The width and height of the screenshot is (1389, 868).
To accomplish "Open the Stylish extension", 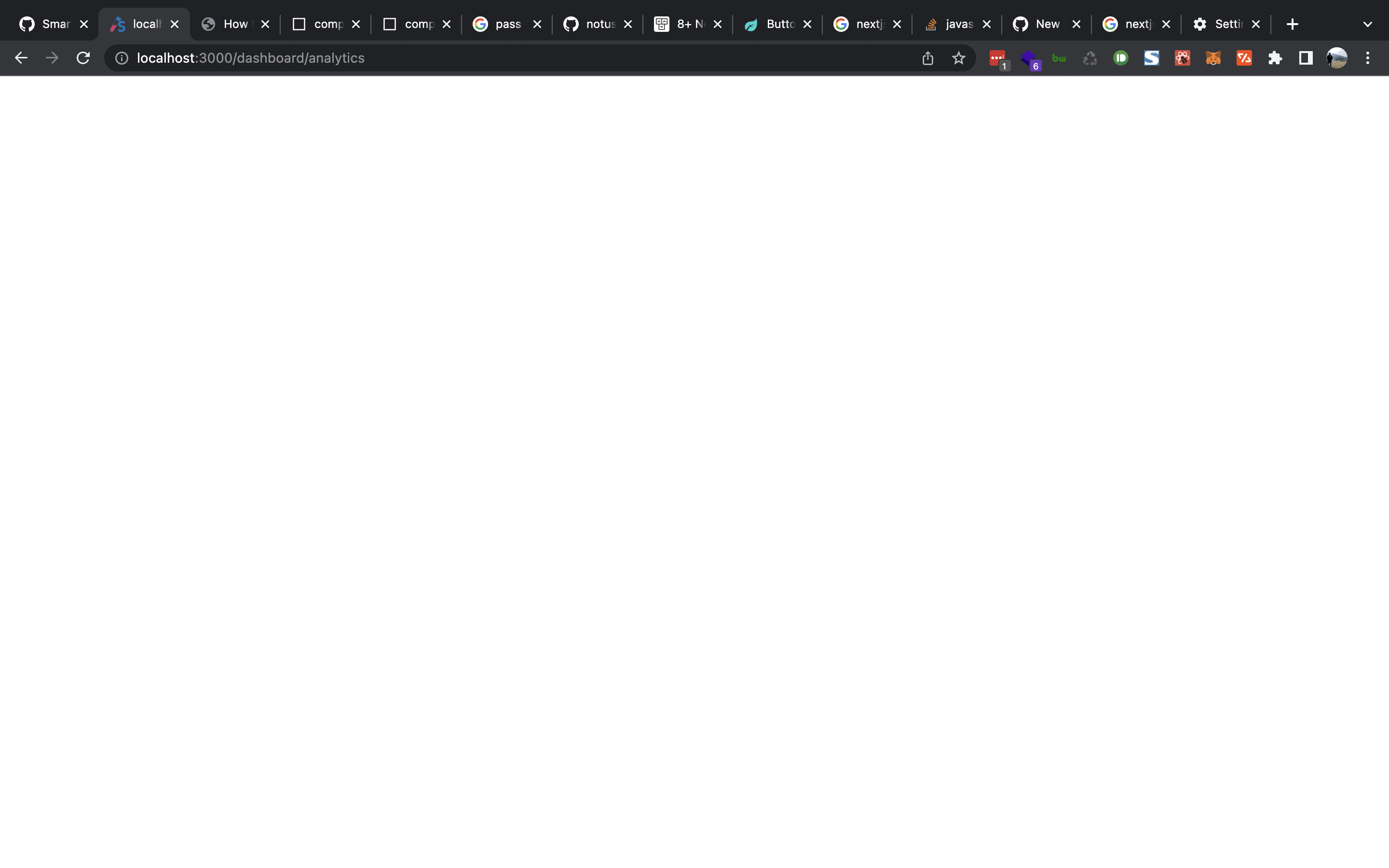I will [1151, 57].
